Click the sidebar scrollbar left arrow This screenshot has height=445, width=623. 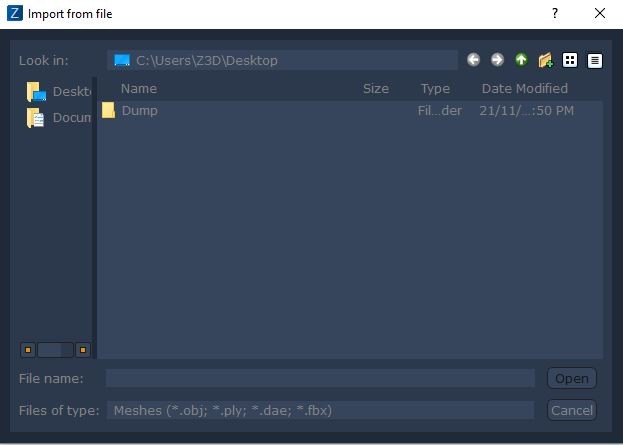tap(28, 350)
